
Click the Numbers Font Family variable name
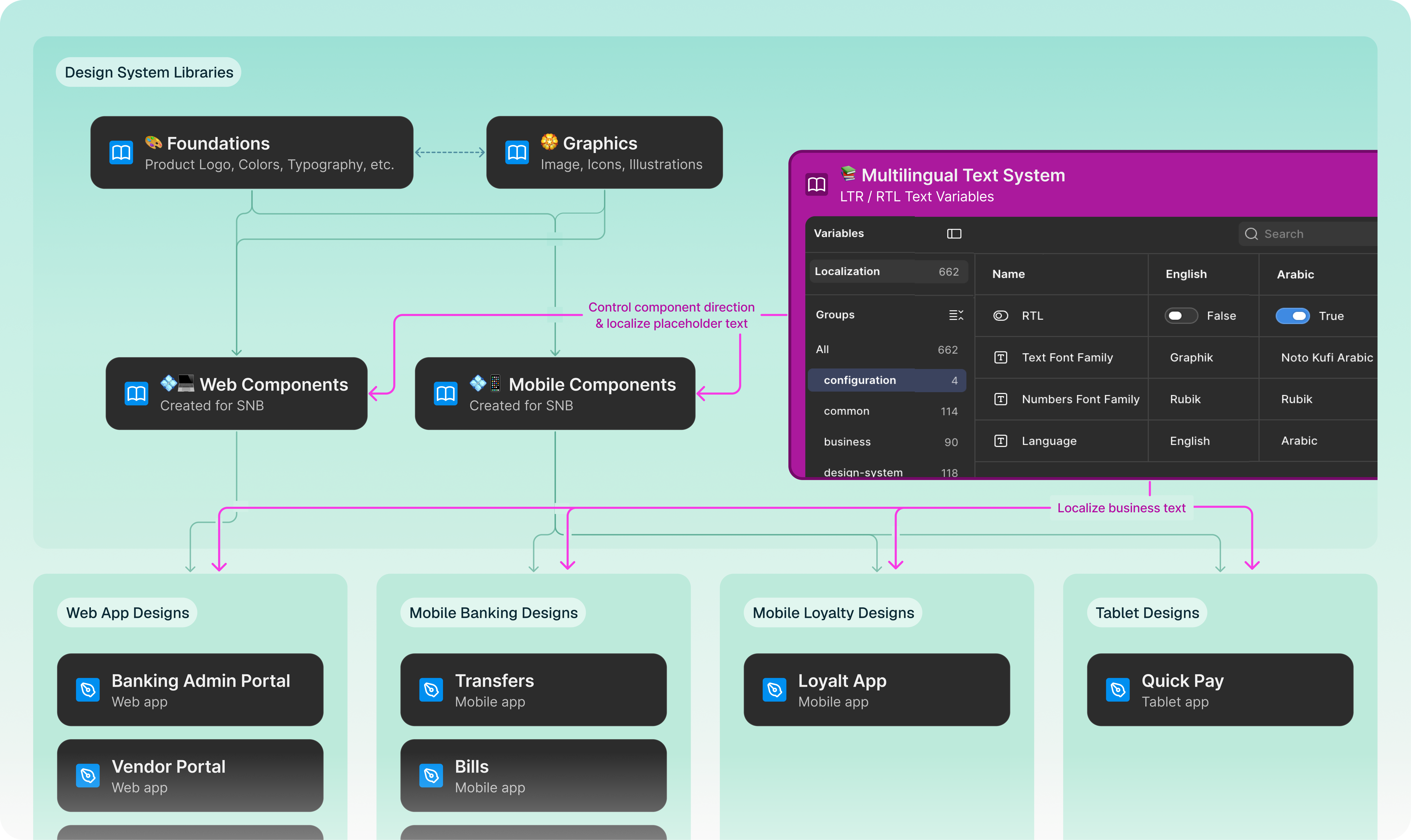(x=1080, y=400)
